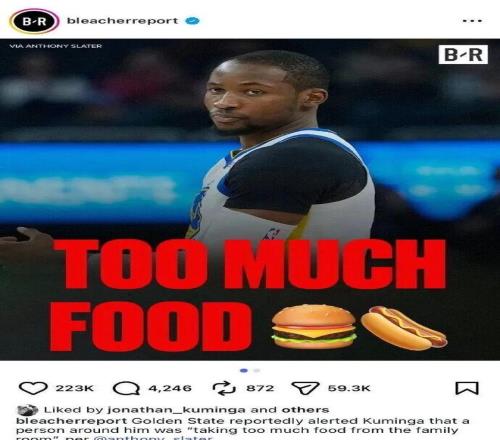Tap the 223K likes count

[75, 388]
